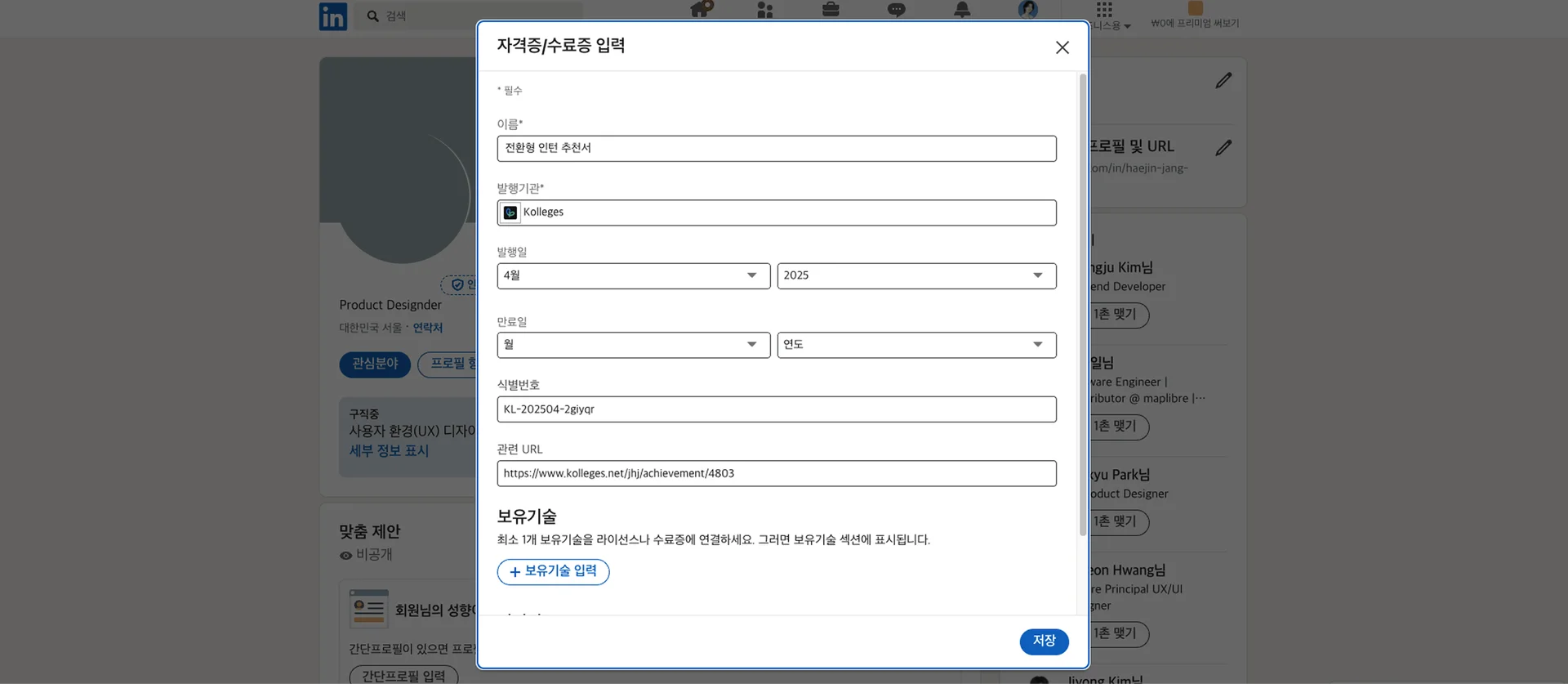The image size is (1568, 684).
Task: Open the Messaging speech bubble icon
Action: pos(897,10)
